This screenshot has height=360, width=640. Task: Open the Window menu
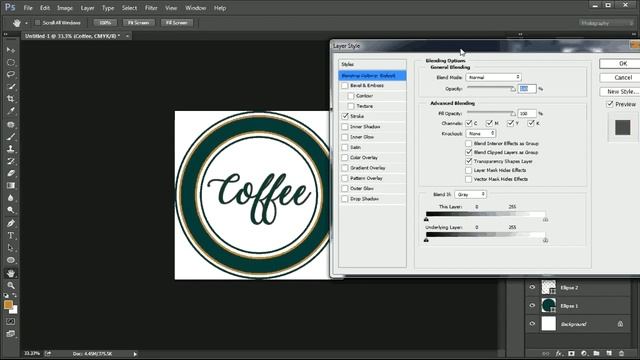pos(196,8)
